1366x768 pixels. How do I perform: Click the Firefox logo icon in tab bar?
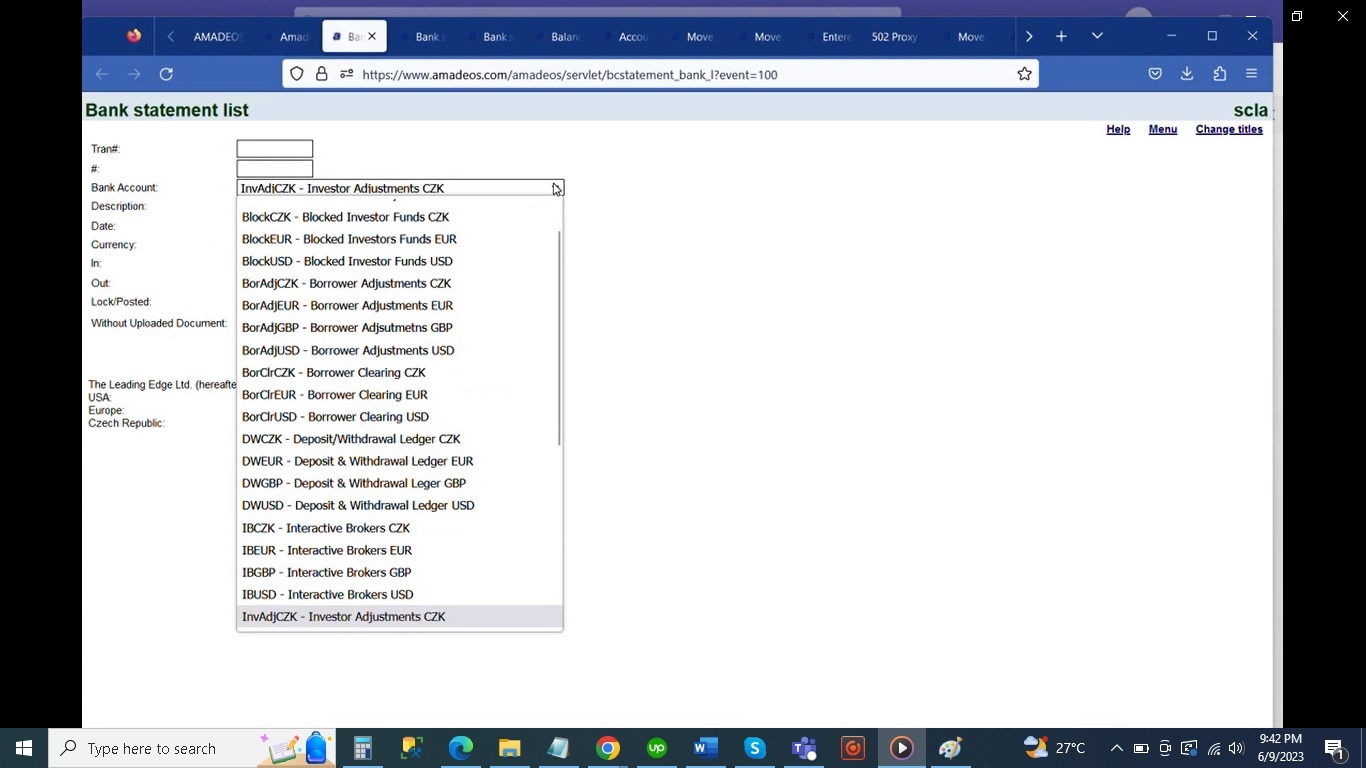pyautogui.click(x=134, y=36)
